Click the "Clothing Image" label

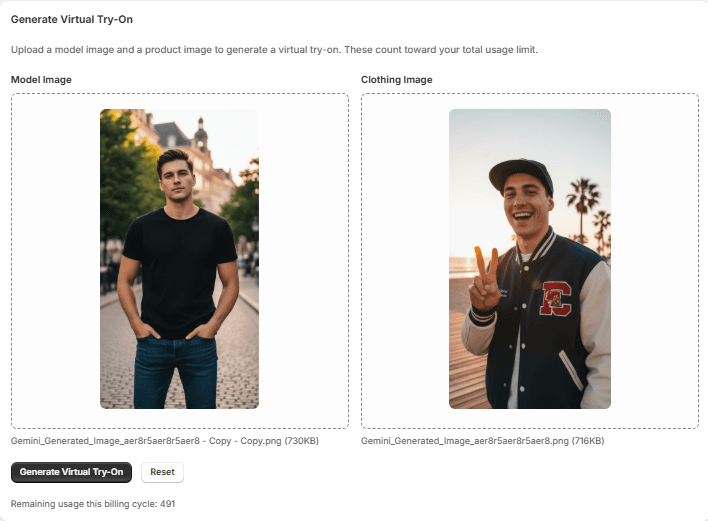point(396,79)
